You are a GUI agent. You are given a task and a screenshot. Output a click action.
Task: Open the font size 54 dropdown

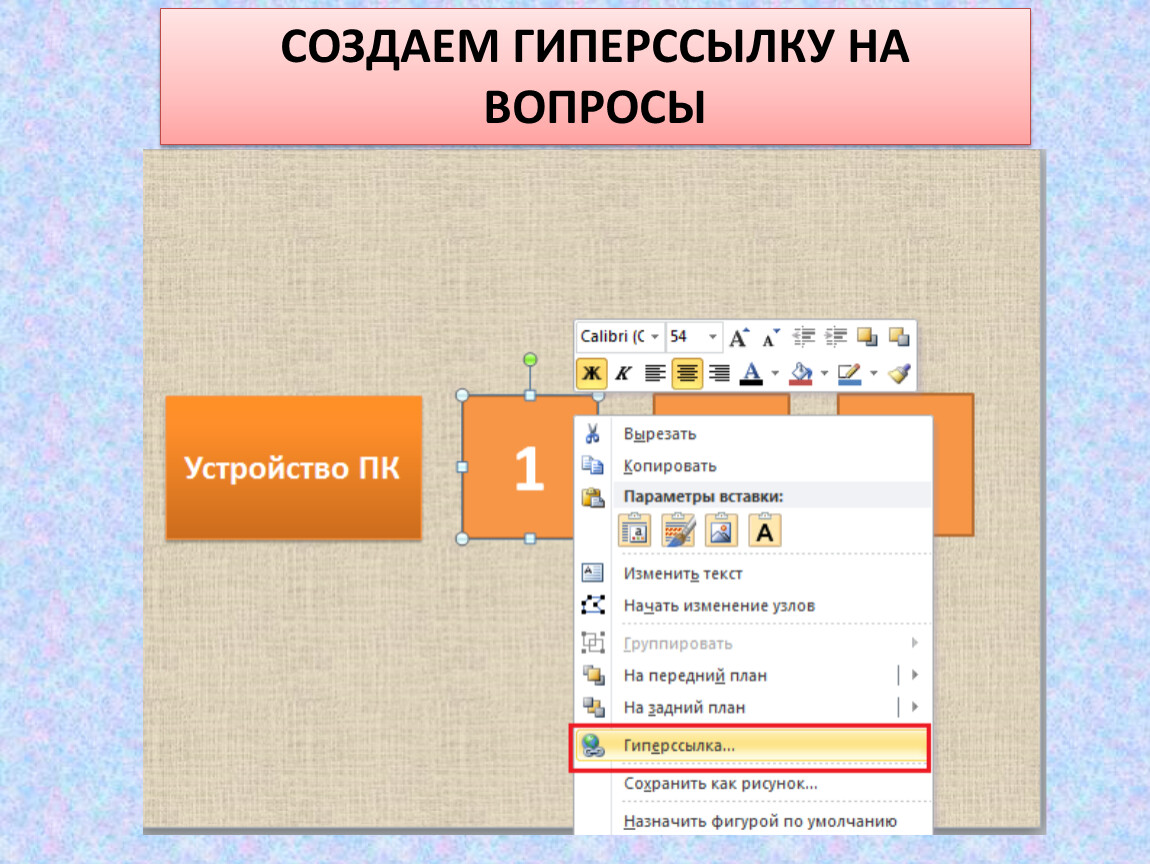(x=712, y=337)
